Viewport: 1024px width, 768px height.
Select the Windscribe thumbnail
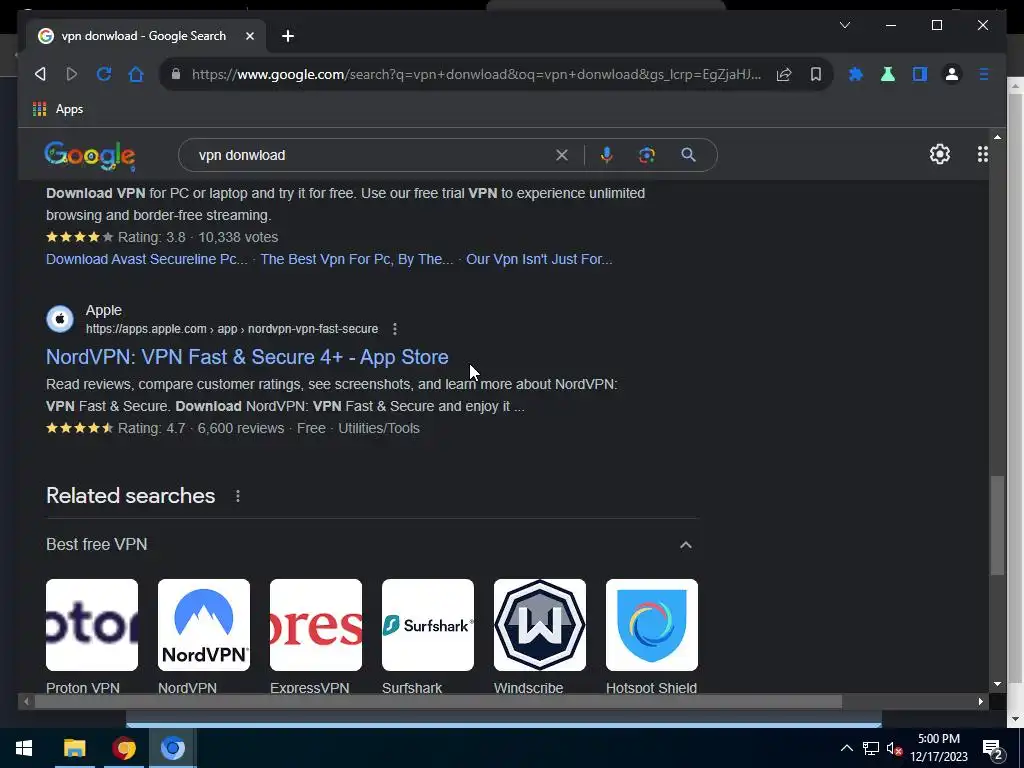(x=540, y=624)
